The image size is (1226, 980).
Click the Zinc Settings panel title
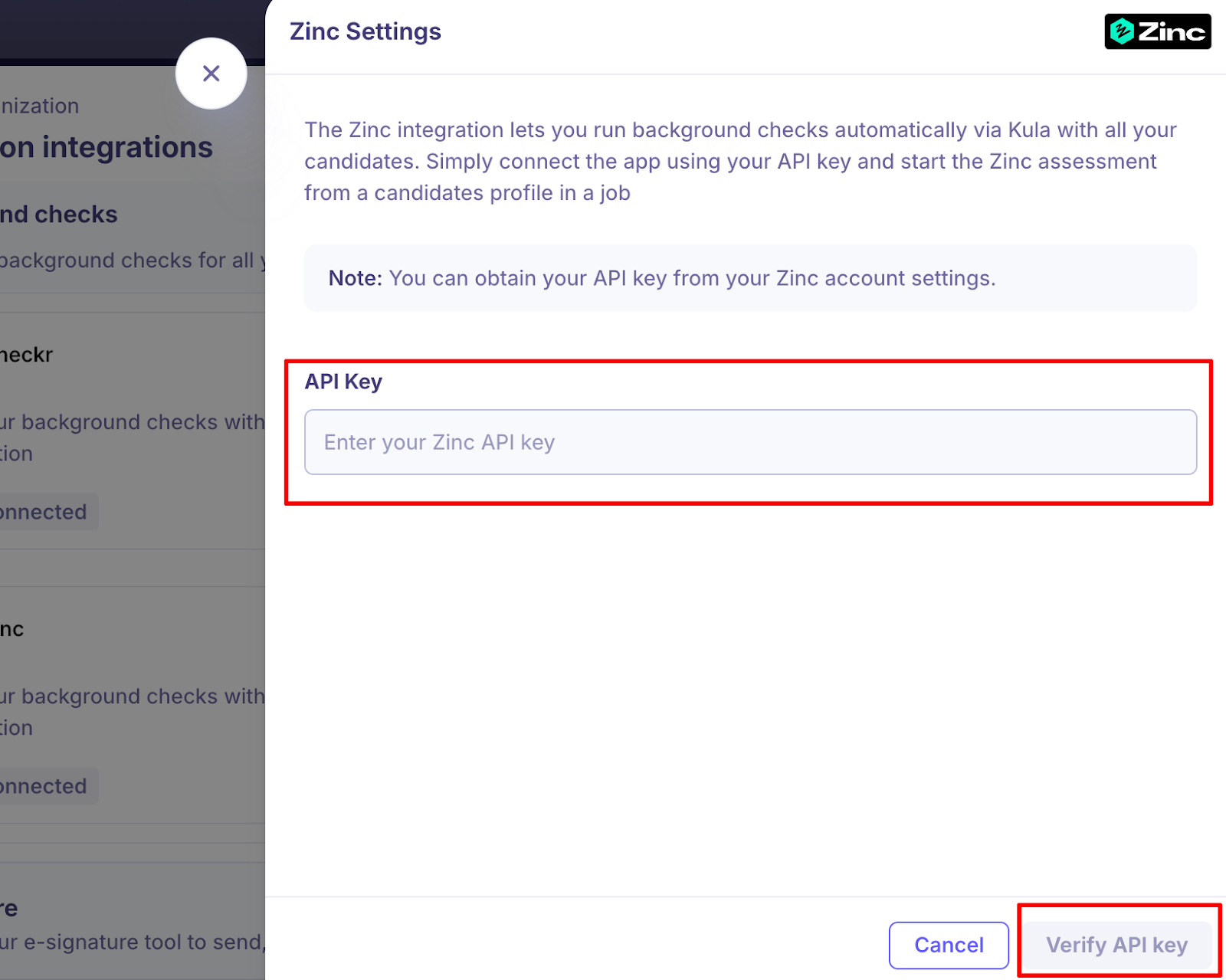click(365, 31)
